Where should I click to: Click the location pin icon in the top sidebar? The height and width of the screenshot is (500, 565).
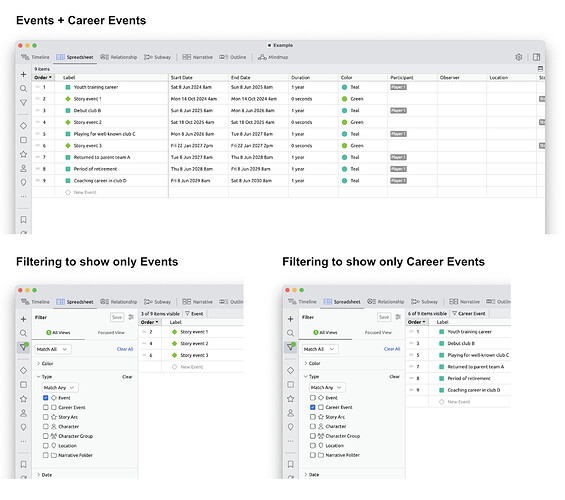point(23,182)
